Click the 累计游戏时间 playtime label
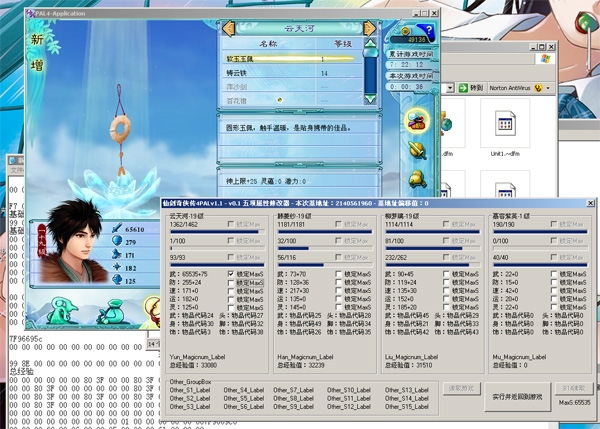 411,54
